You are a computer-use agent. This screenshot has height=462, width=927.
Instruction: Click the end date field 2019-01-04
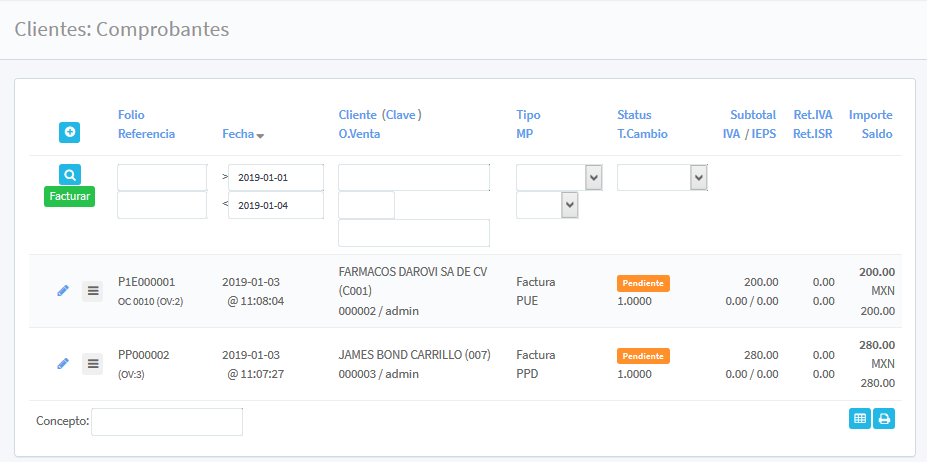pos(275,205)
